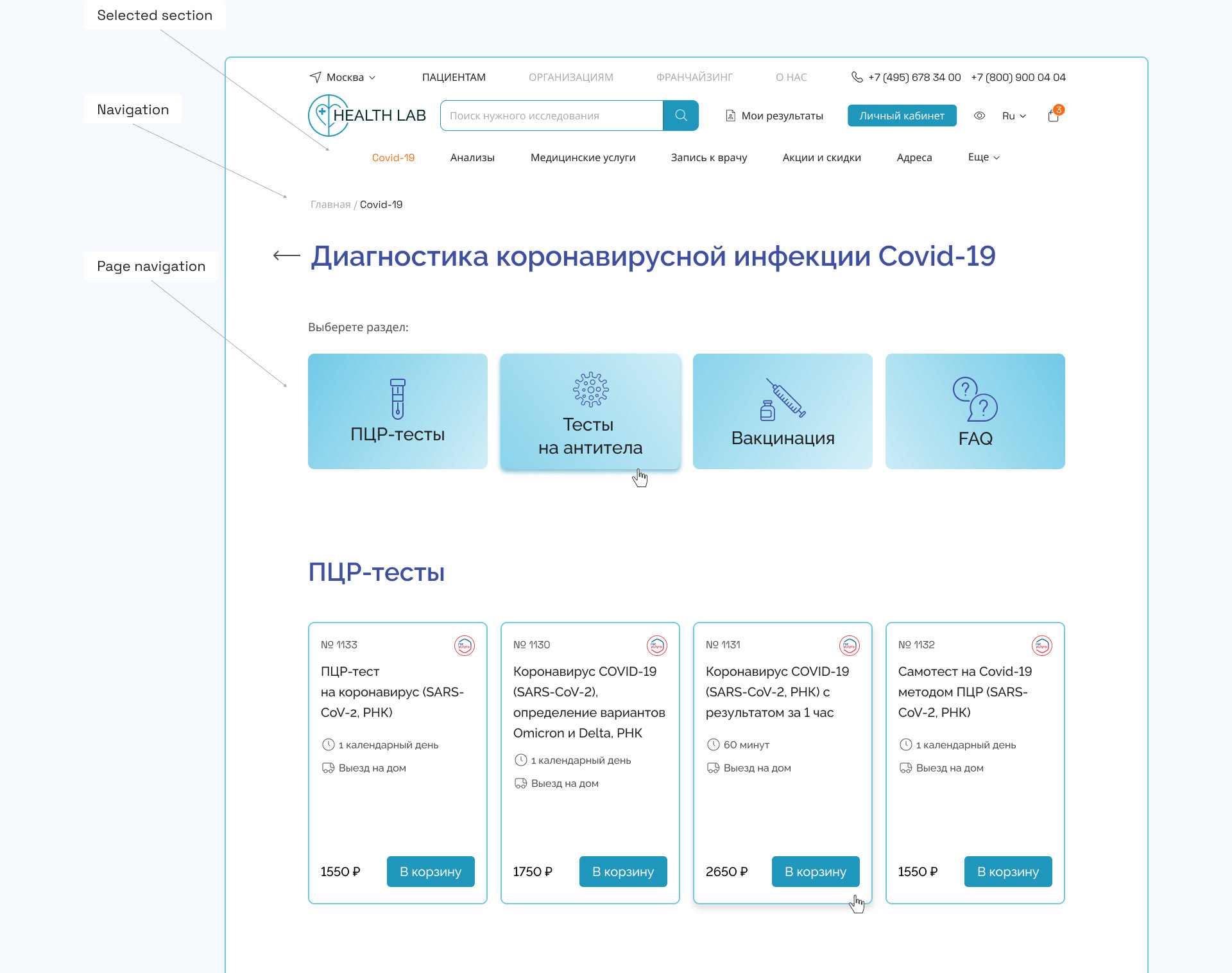Viewport: 1232px width, 973px height.
Task: Expand the Ru language selector
Action: (1014, 116)
